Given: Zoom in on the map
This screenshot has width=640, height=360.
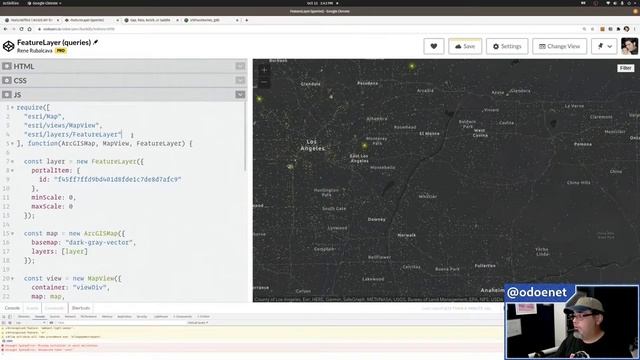Looking at the screenshot, I should click(x=264, y=70).
